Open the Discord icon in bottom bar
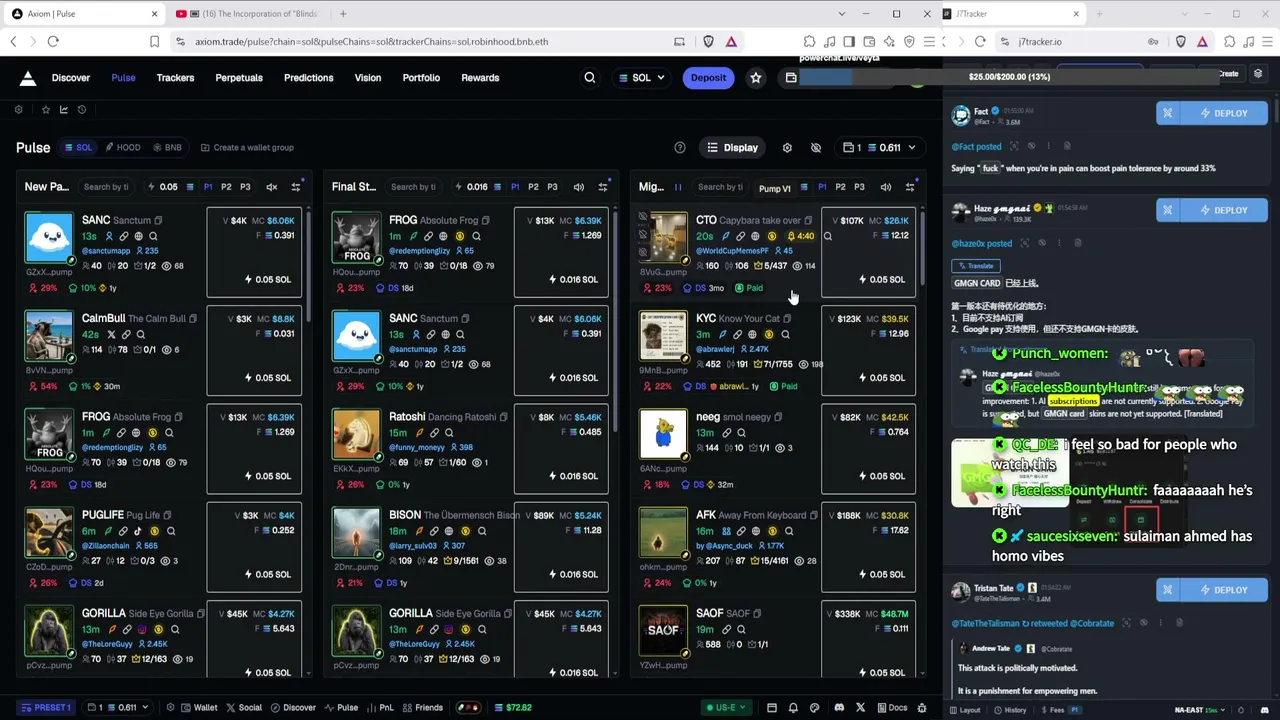The width and height of the screenshot is (1280, 720). 839,708
